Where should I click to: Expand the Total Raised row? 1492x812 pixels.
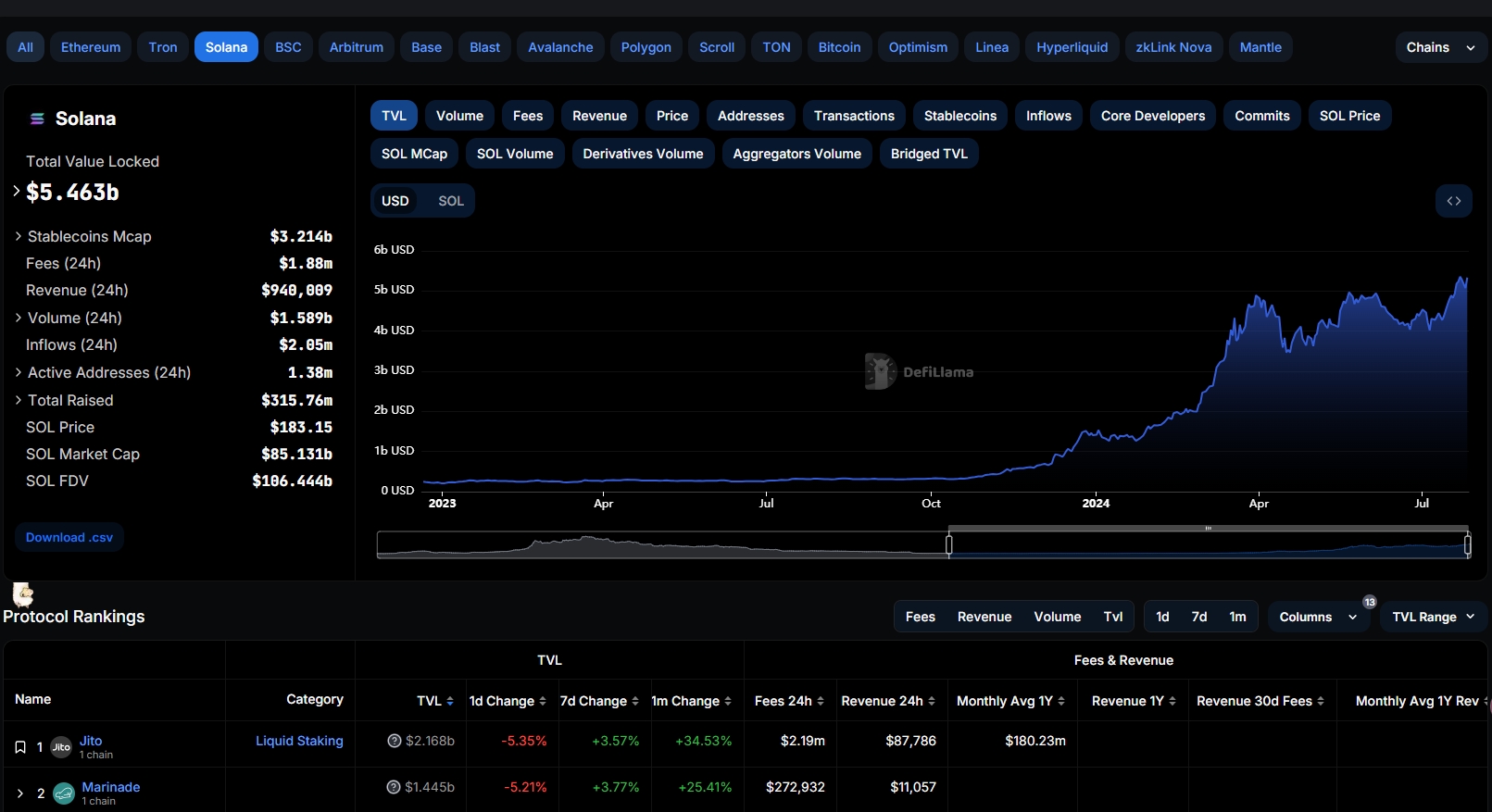[x=19, y=400]
